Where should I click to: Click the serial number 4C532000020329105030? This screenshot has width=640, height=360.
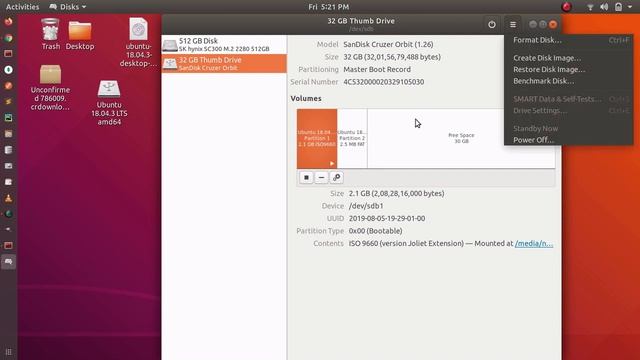coord(384,82)
